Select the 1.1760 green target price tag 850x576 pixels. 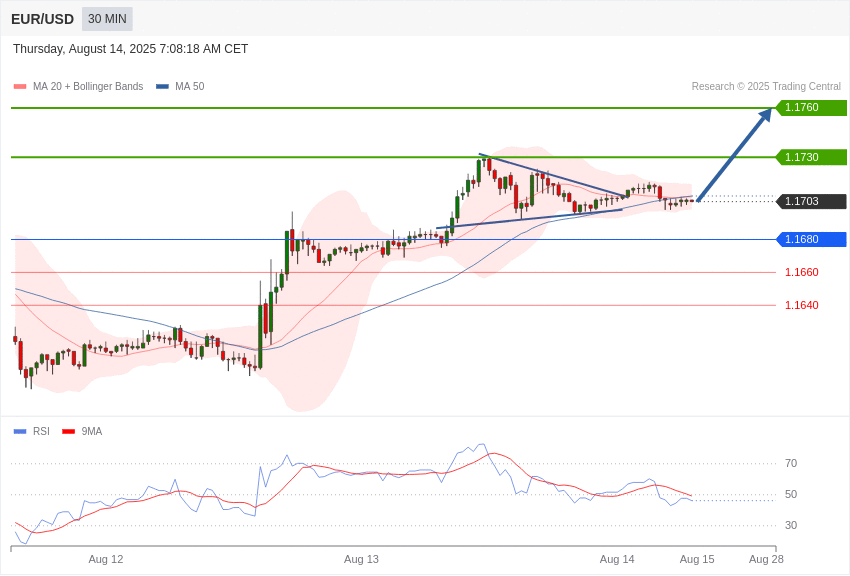(x=811, y=107)
